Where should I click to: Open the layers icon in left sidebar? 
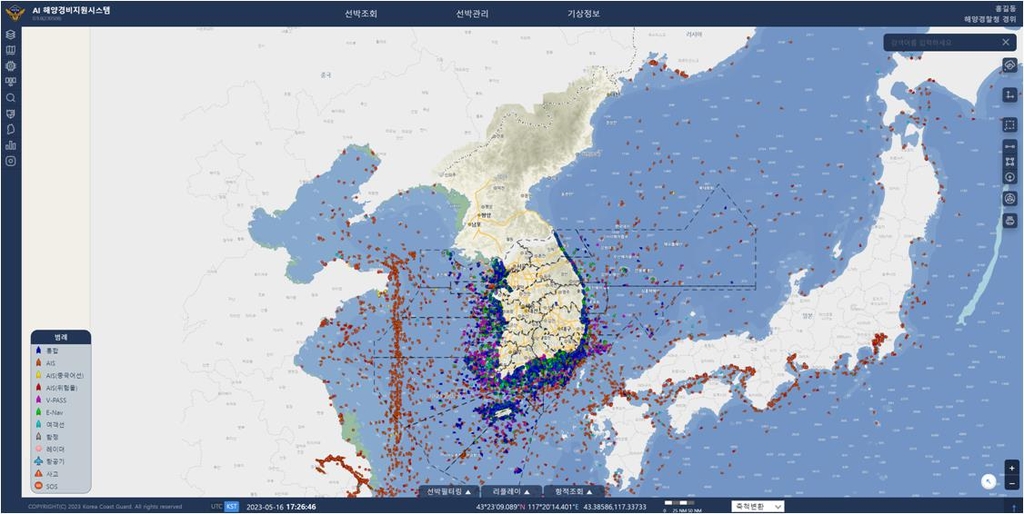click(x=11, y=34)
